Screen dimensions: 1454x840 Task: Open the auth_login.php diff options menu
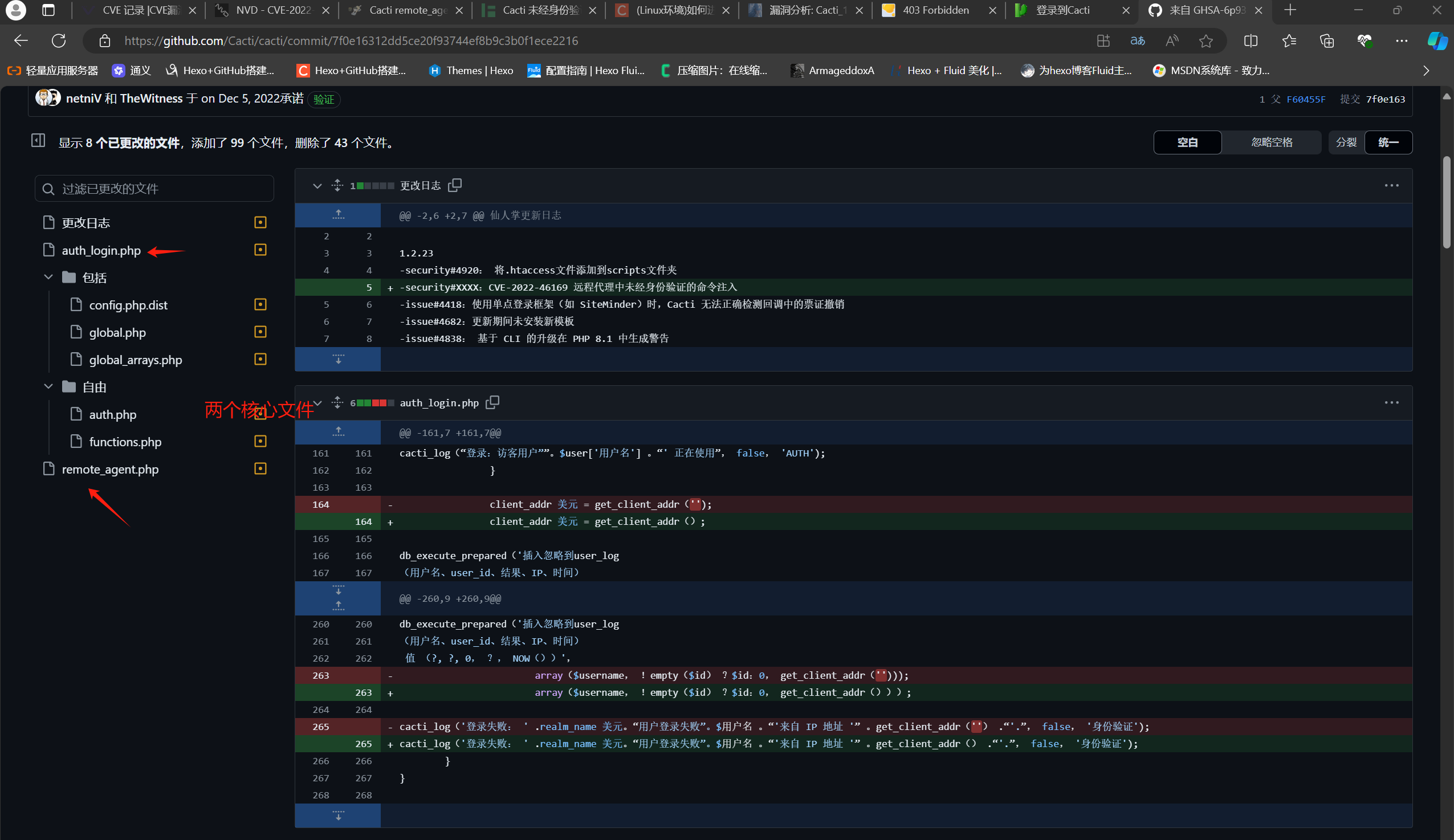[1391, 403]
